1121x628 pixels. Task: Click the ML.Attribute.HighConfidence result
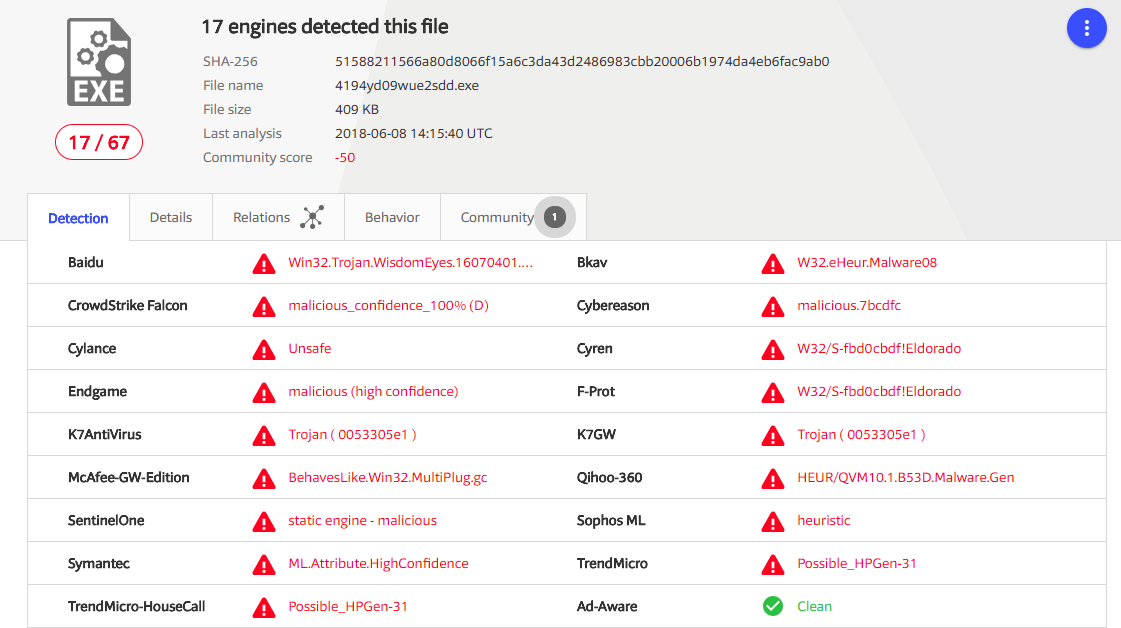[378, 563]
